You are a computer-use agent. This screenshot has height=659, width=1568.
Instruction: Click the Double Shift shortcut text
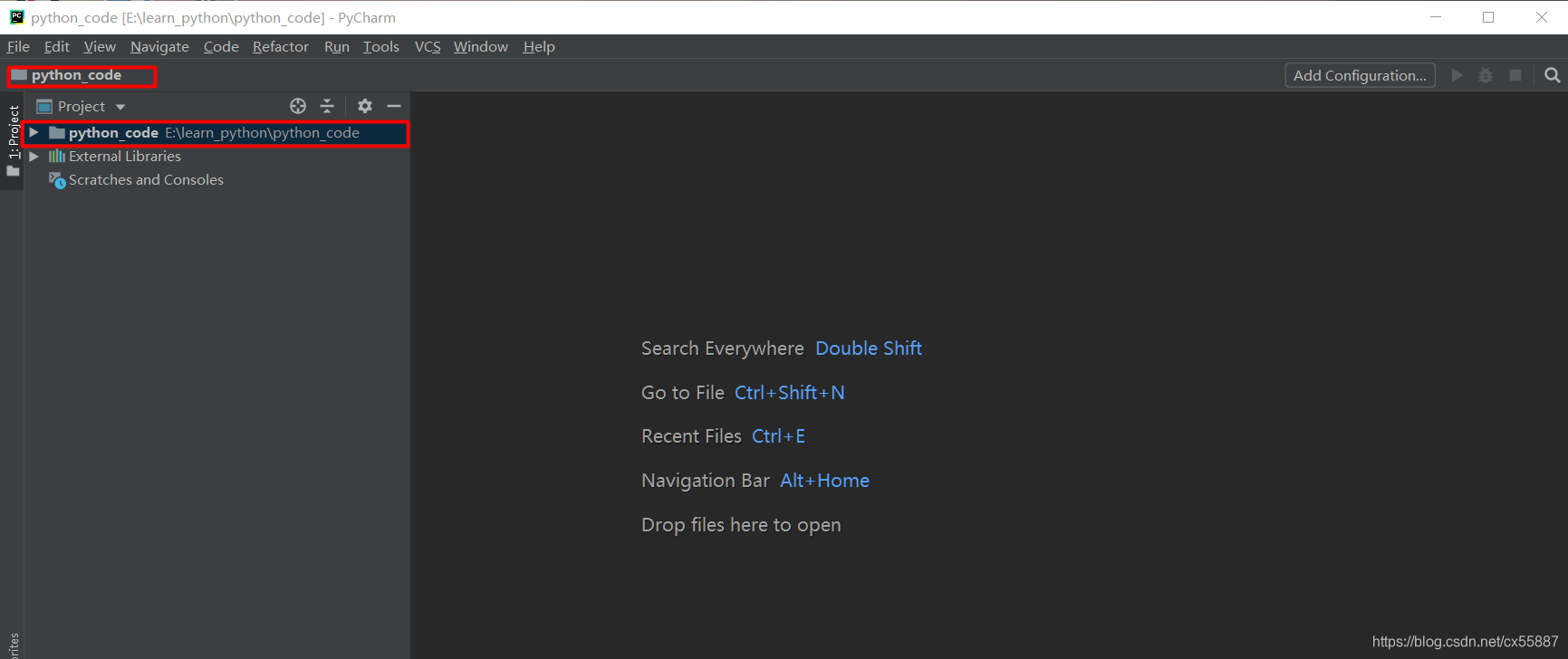click(x=869, y=349)
